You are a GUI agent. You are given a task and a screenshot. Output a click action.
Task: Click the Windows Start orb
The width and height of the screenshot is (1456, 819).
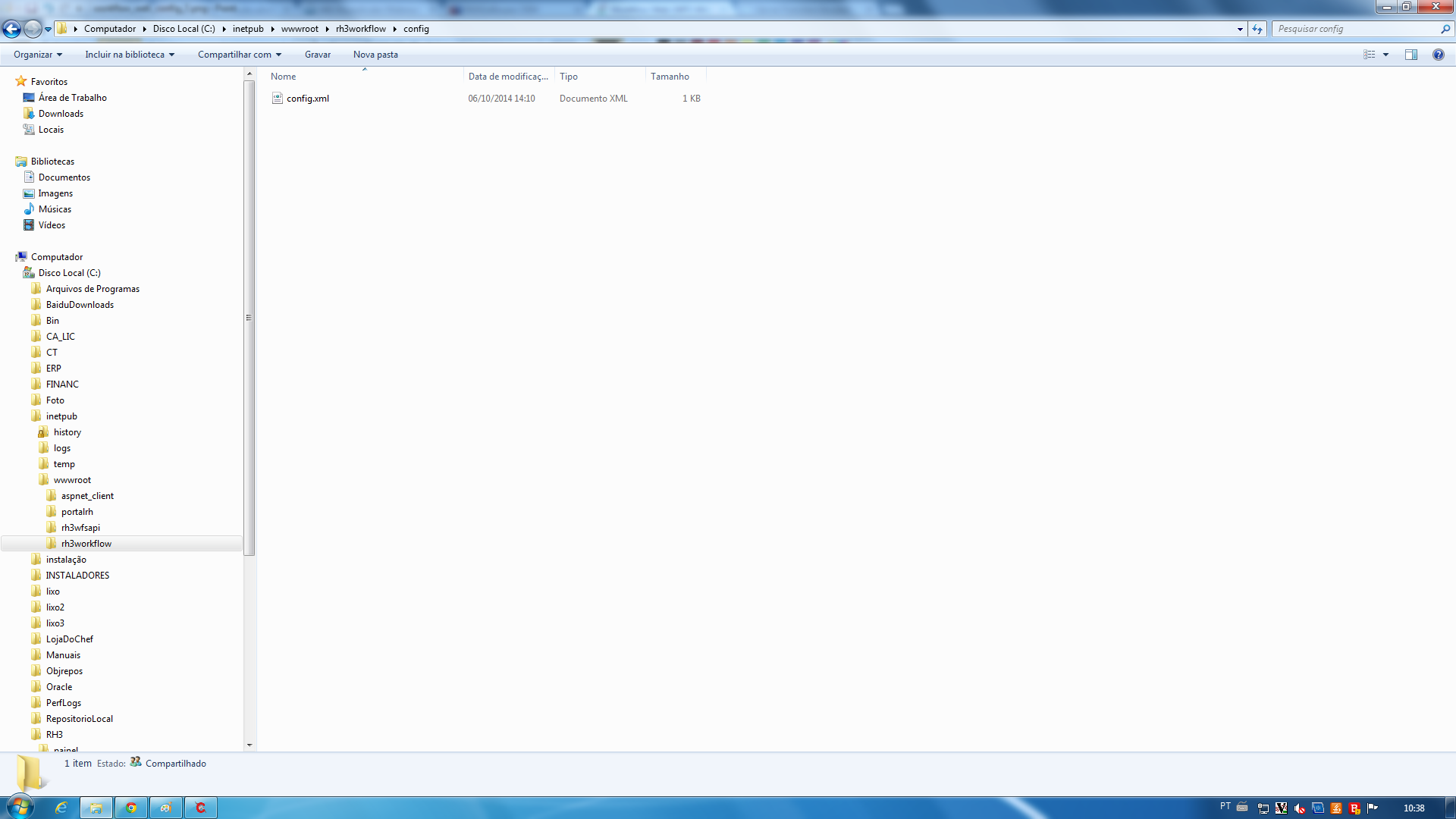point(20,806)
